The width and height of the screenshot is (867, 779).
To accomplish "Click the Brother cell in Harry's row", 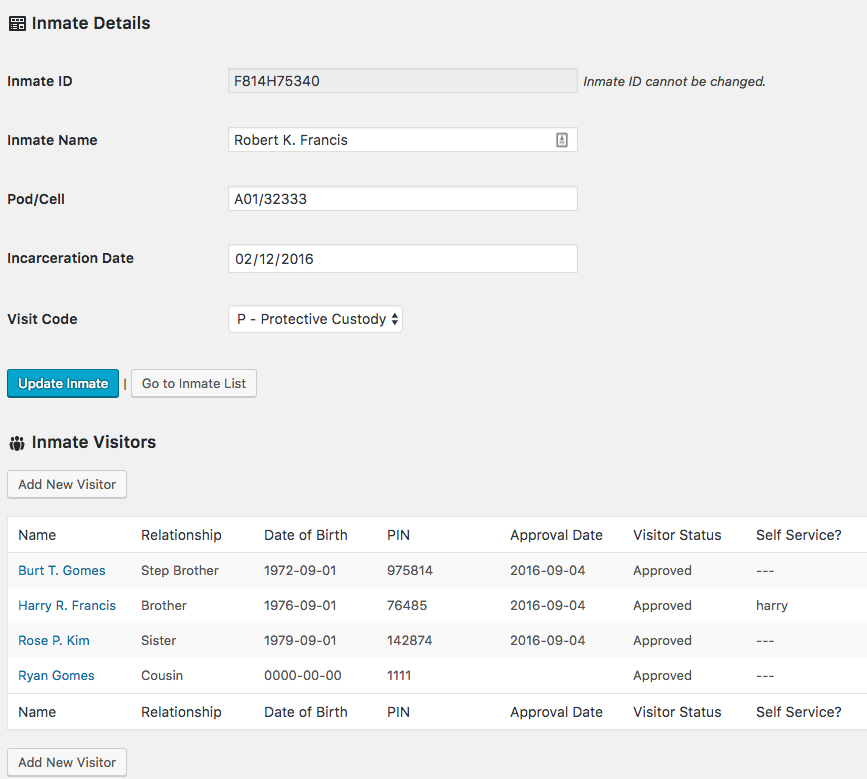I will (164, 605).
